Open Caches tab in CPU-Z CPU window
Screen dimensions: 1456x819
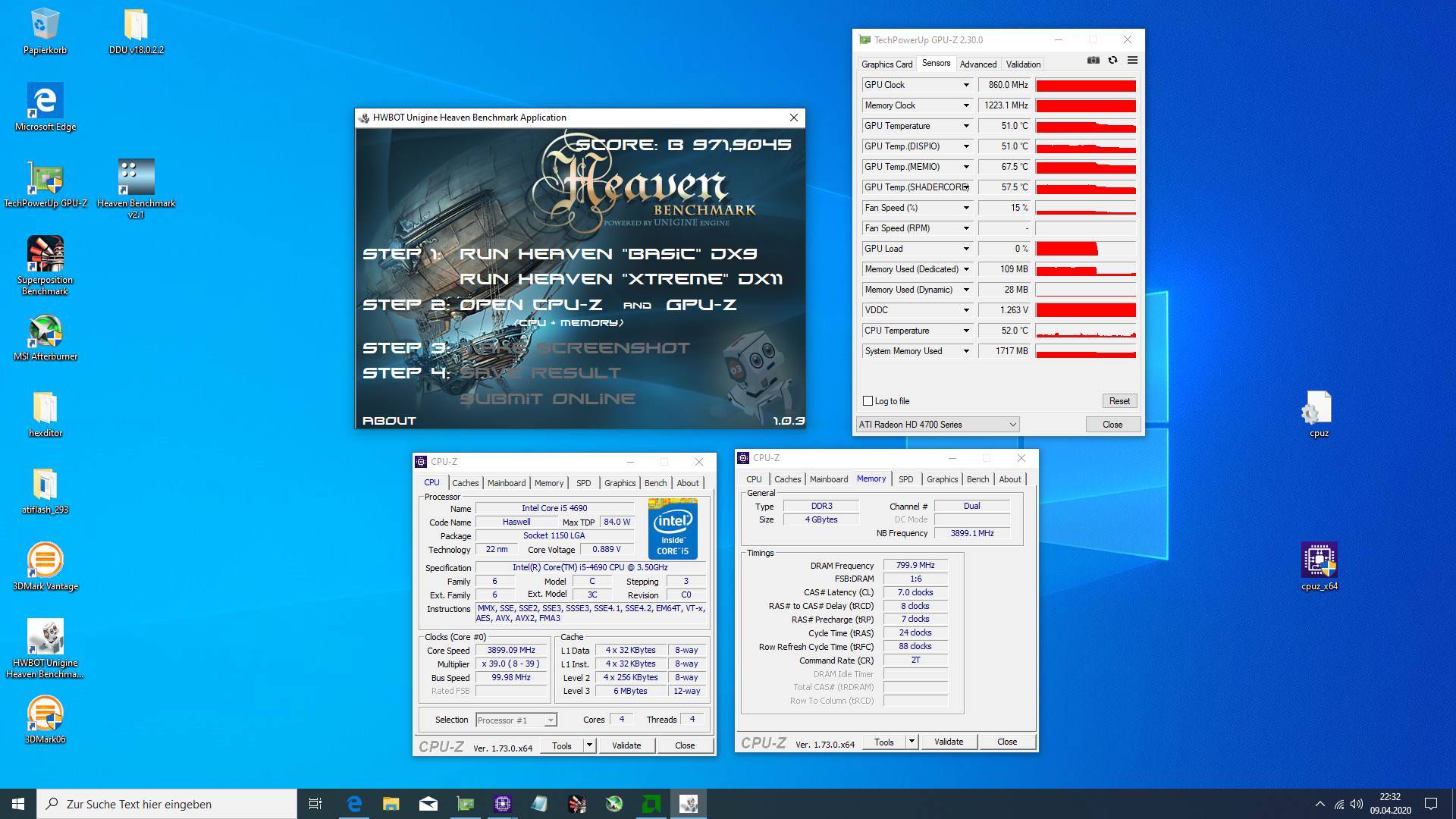click(466, 483)
